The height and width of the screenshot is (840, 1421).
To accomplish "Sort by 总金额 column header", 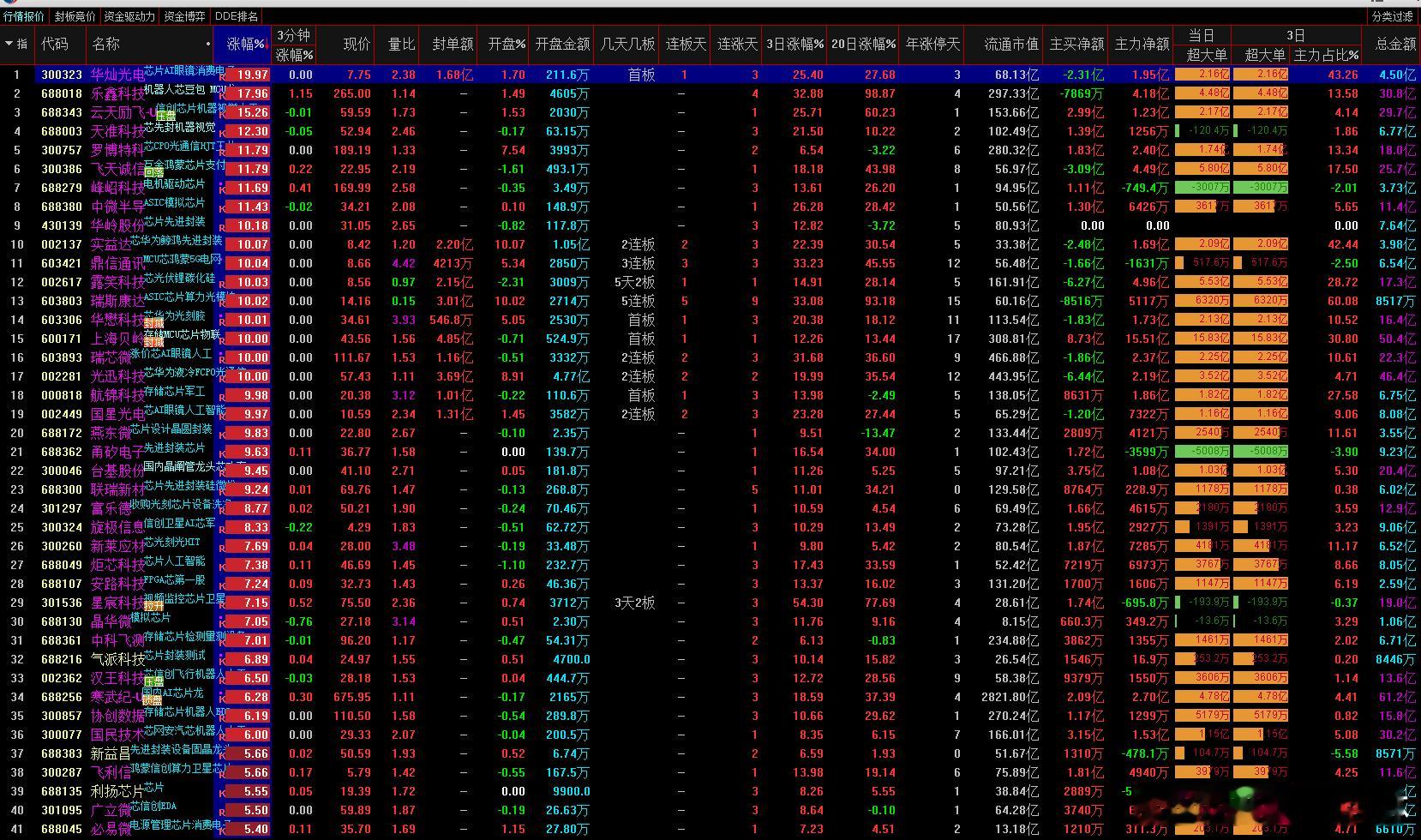I will point(1395,44).
